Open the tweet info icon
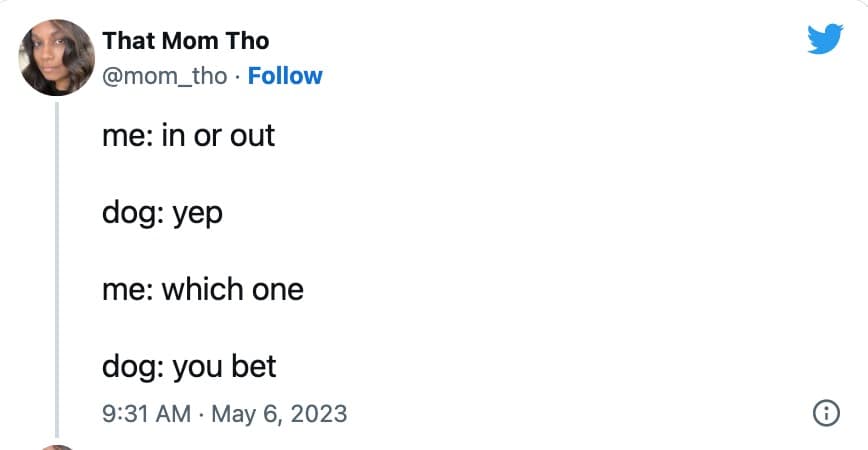The image size is (868, 450). (826, 412)
